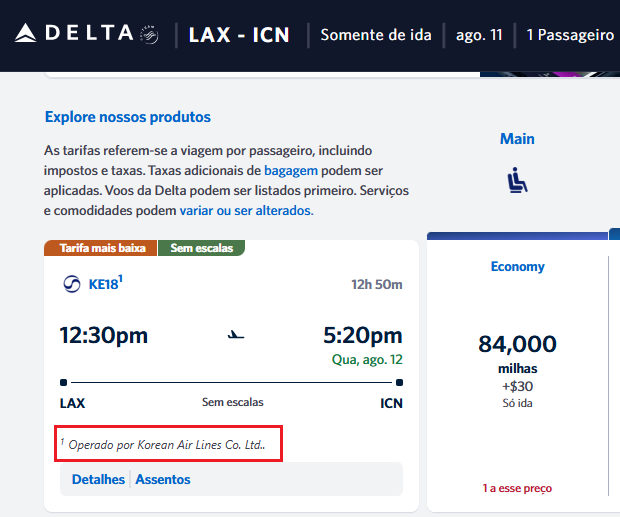
Task: Open the ago. 11 date picker
Action: 477,35
